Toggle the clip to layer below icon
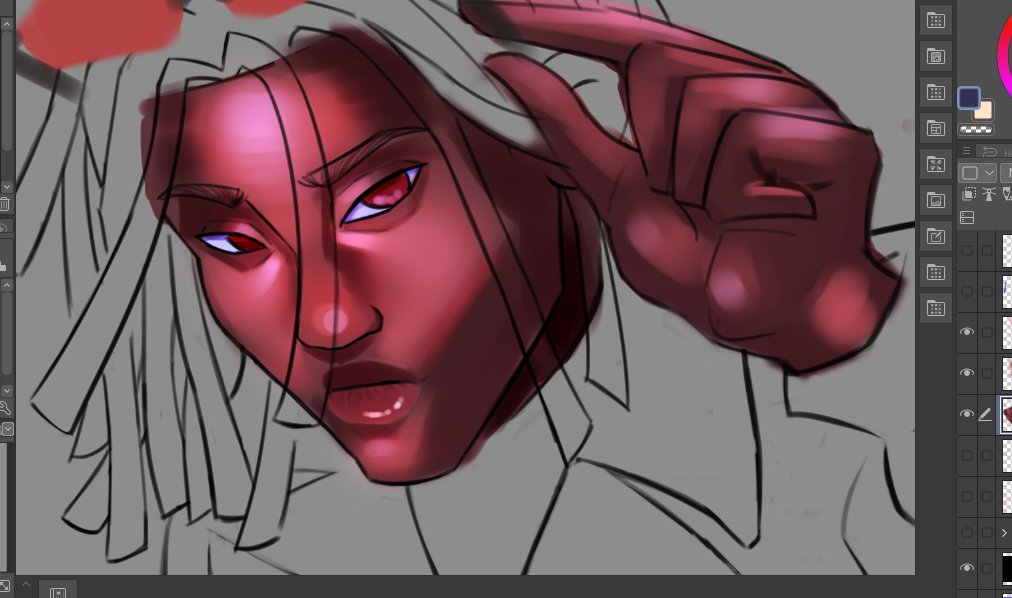1012x598 pixels. (969, 194)
